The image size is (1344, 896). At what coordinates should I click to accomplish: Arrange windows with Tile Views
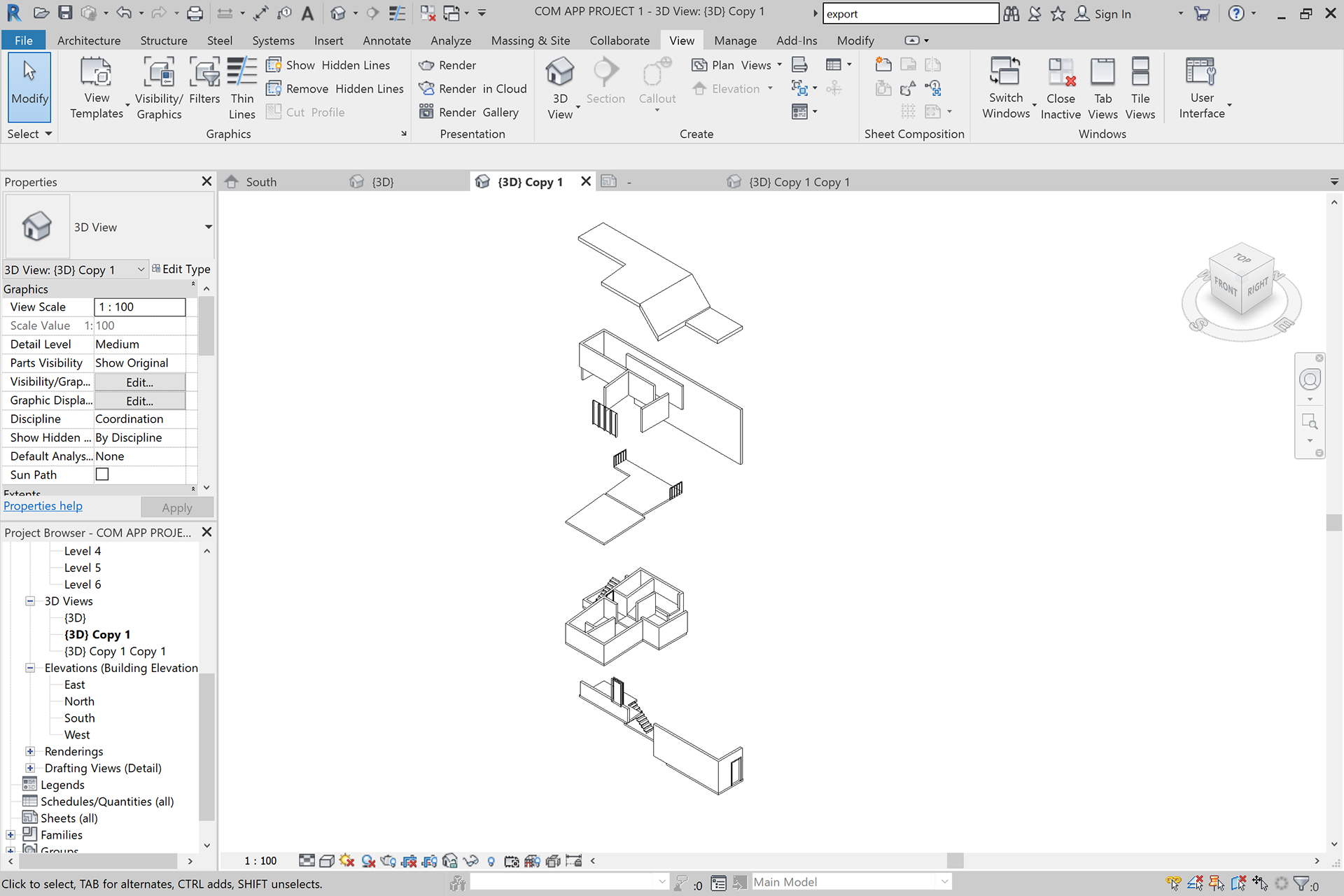coord(1140,90)
